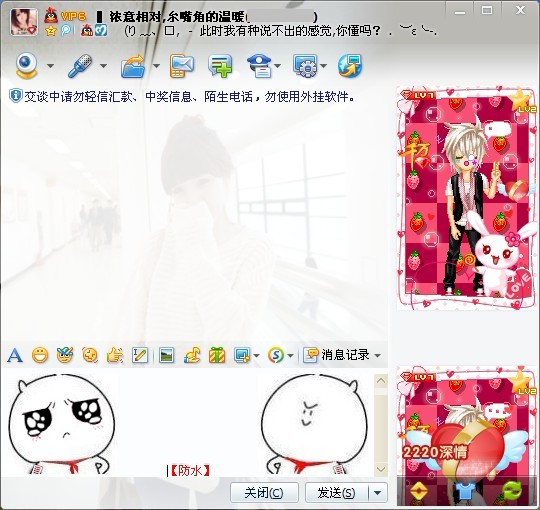Start a voice call with microphone icon

point(80,65)
